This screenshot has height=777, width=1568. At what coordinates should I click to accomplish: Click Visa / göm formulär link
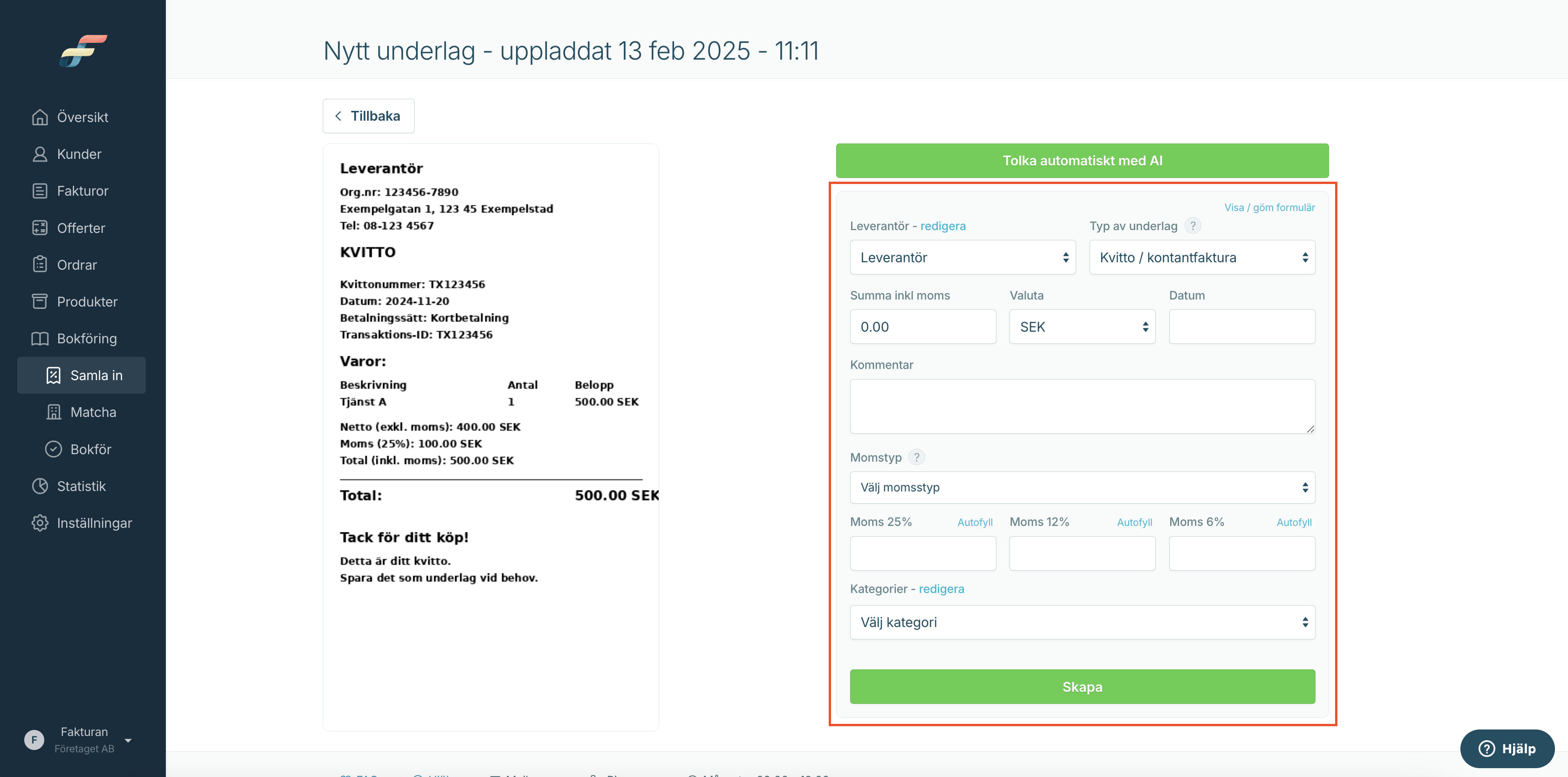[1269, 207]
